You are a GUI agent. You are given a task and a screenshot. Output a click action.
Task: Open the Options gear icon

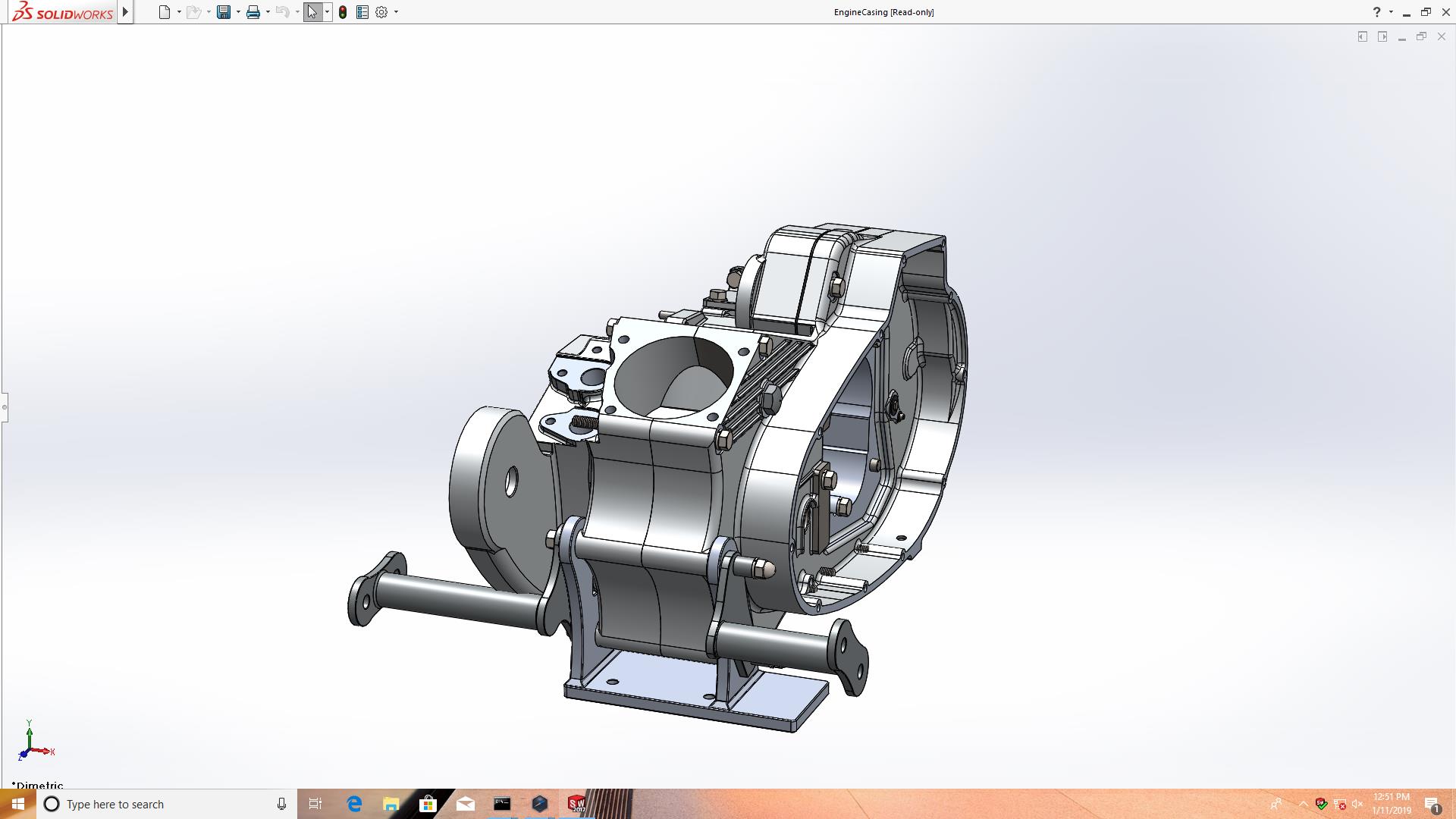click(x=381, y=12)
